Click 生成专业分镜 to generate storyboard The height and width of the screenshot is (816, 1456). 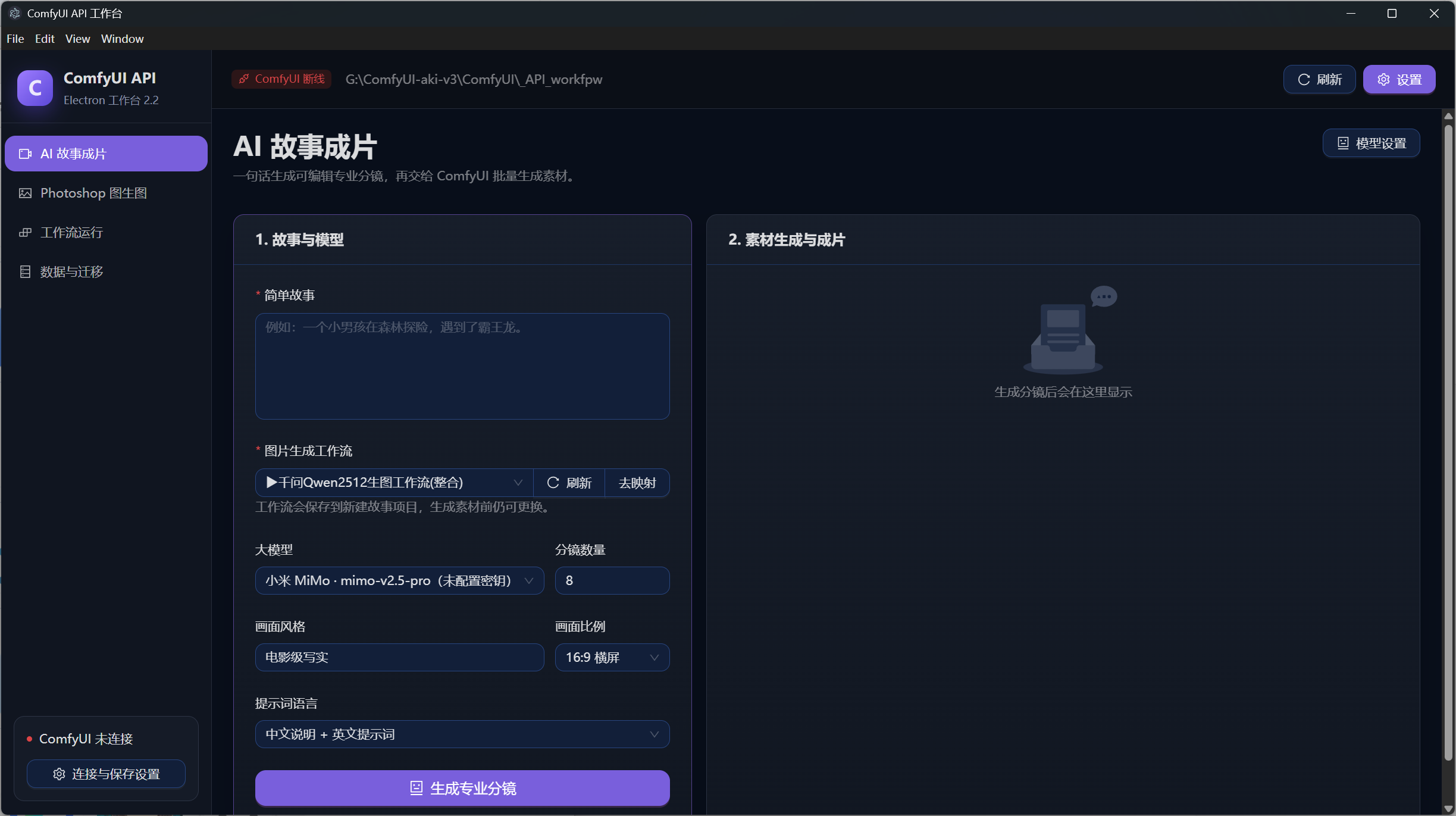pos(462,789)
